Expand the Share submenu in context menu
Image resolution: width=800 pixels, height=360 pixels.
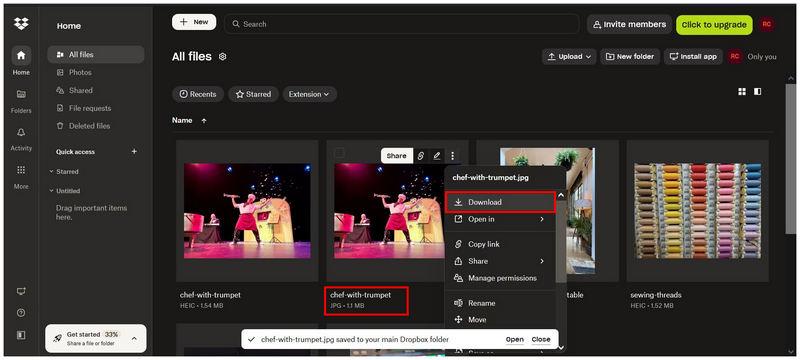(x=542, y=261)
